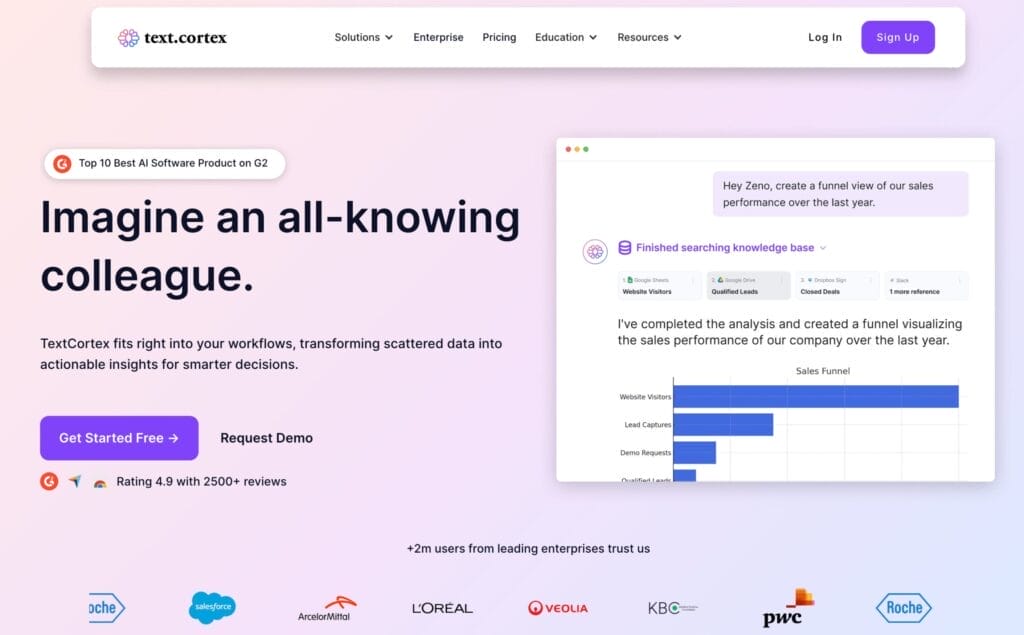Image resolution: width=1024 pixels, height=635 pixels.
Task: Click the Veolia logo
Action: point(558,608)
